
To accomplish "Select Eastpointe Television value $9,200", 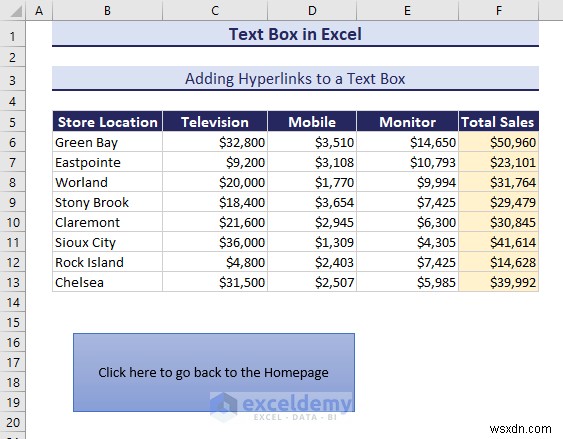I will click(x=215, y=162).
